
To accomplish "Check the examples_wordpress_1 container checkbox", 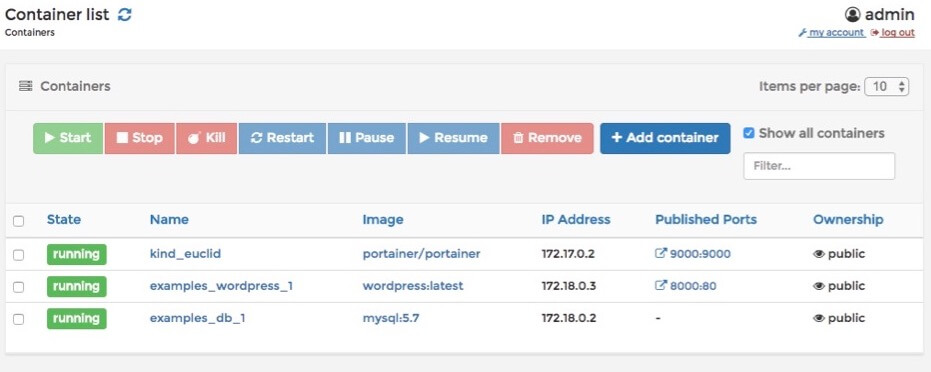I will tap(18, 287).
